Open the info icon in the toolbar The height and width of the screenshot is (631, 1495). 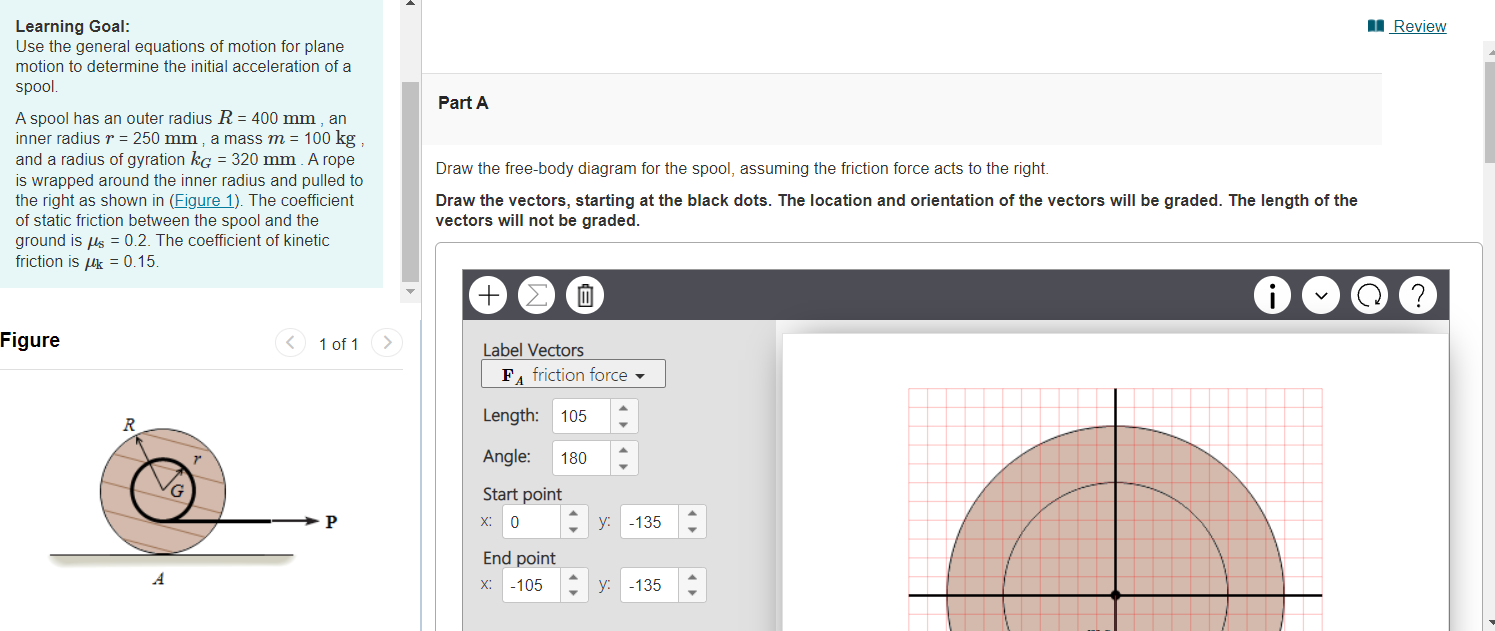[x=1271, y=296]
